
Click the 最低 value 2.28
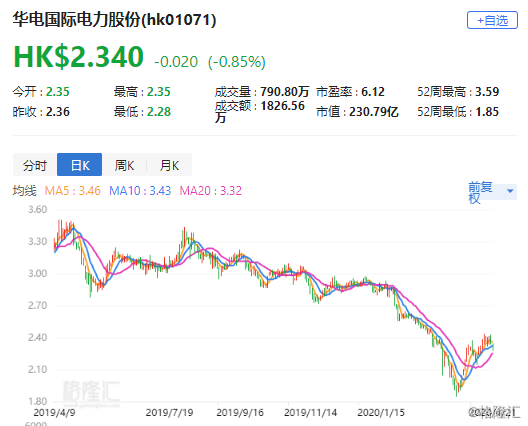(159, 111)
